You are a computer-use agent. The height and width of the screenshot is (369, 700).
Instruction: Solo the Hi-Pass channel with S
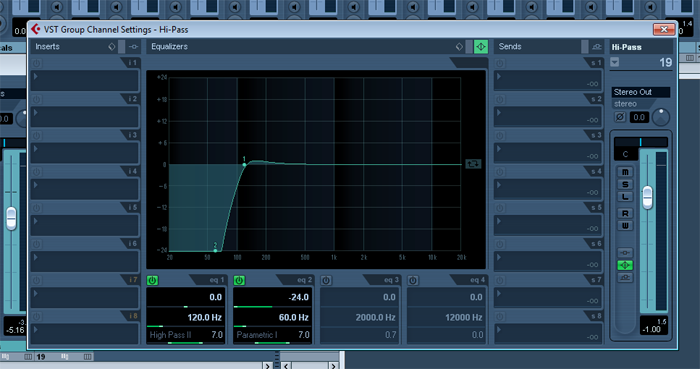[625, 184]
